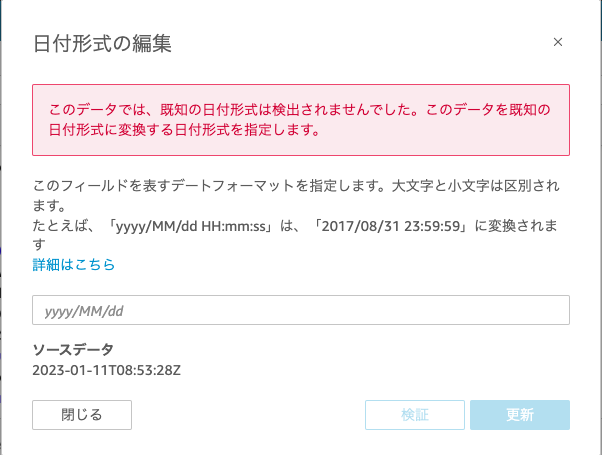Click empty space between 閉じる and 検証
602x455 pixels.
pyautogui.click(x=248, y=414)
